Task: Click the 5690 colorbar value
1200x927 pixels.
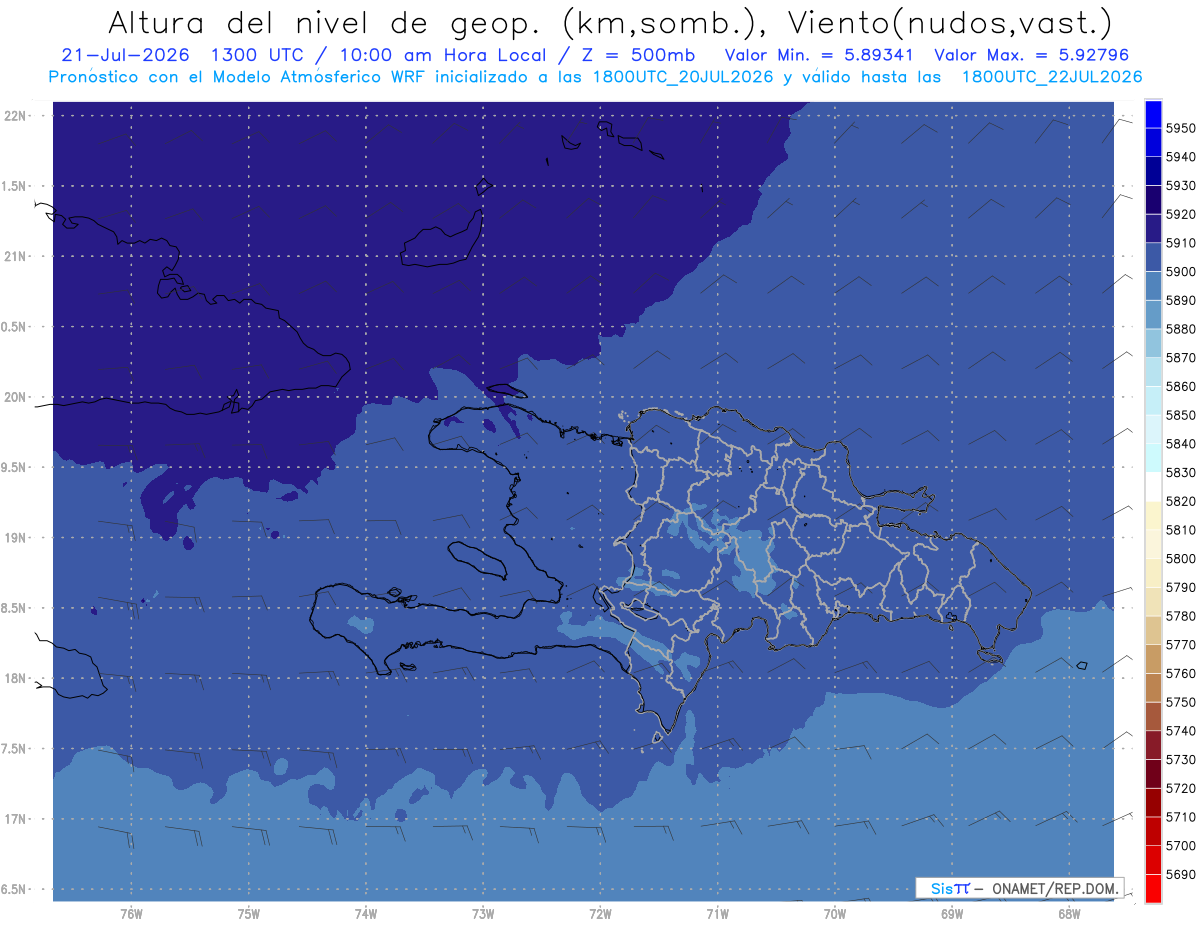Action: pyautogui.click(x=1180, y=874)
